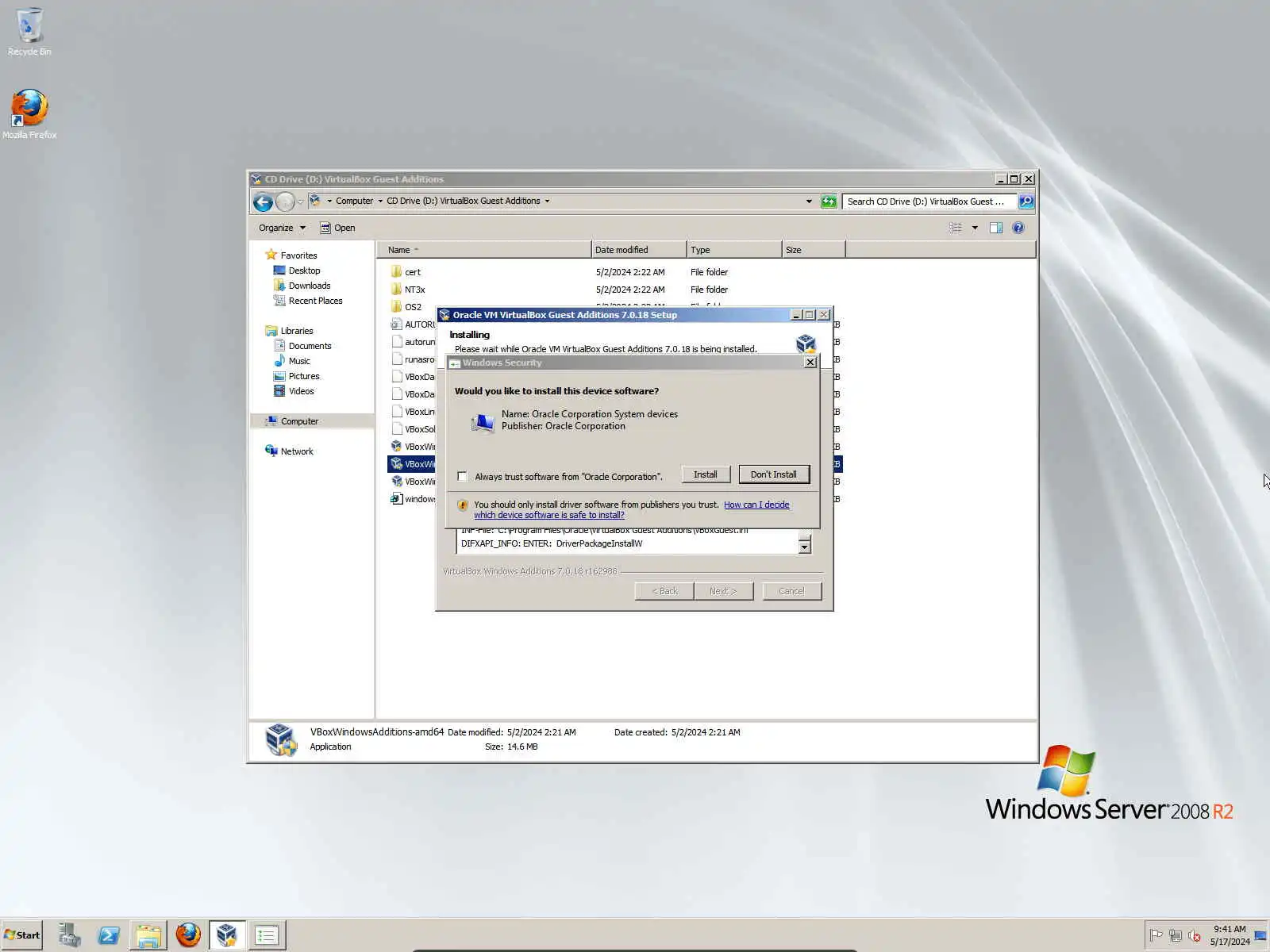Viewport: 1270px width, 952px height.
Task: Select the windows11 bypass file icon
Action: (396, 498)
